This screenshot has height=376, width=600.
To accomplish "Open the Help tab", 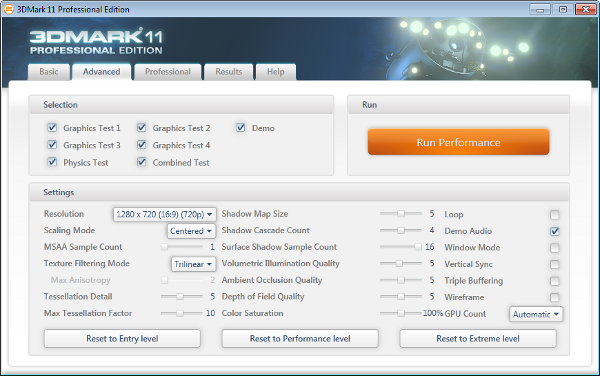I will (276, 72).
